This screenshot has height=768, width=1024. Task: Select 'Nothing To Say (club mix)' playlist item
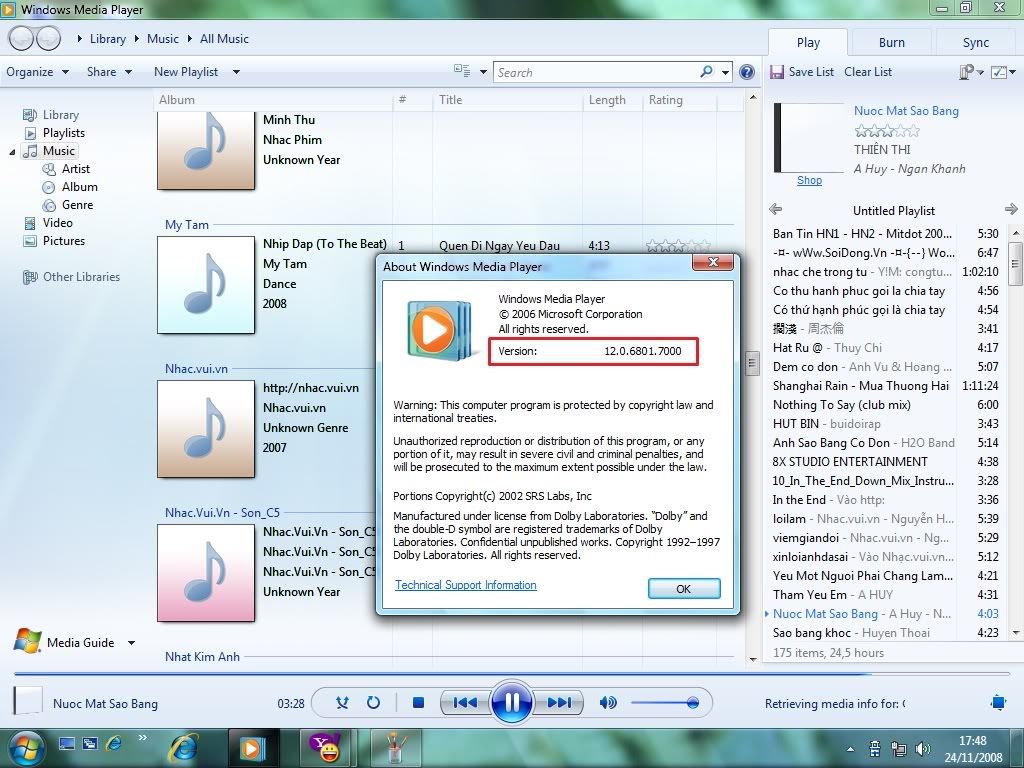[x=886, y=405]
